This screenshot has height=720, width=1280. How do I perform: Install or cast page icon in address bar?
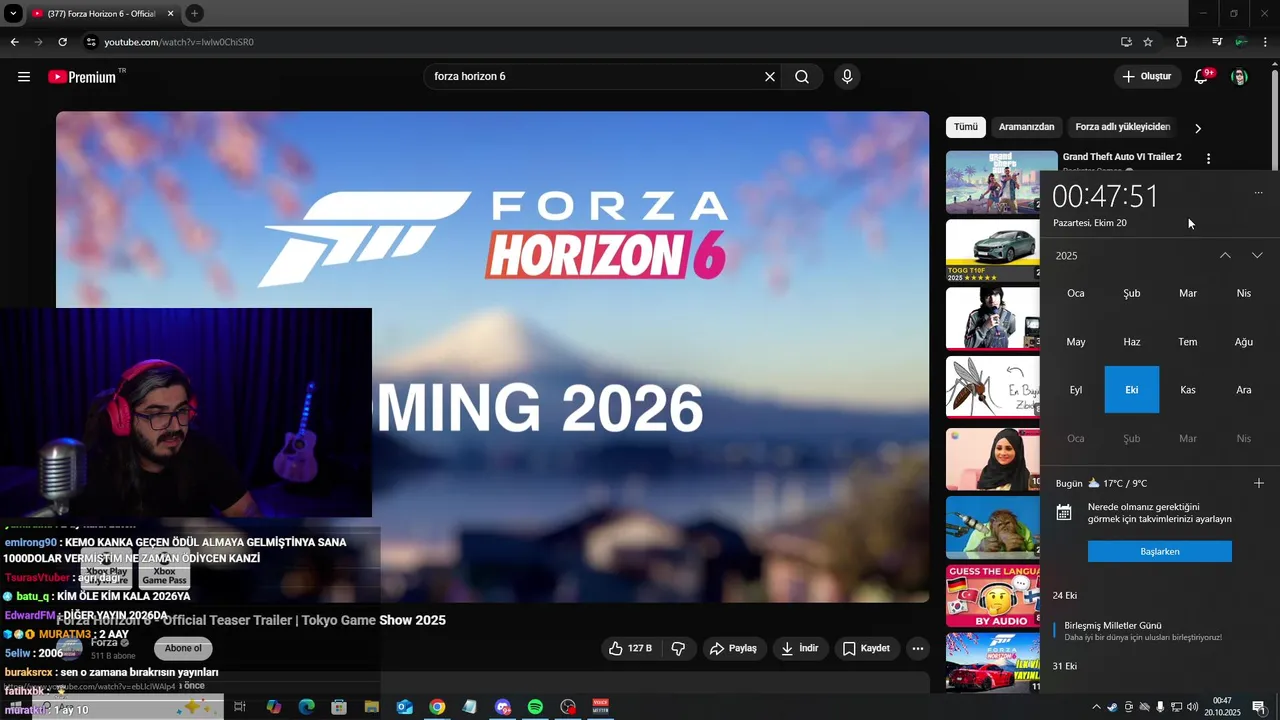coord(1126,42)
